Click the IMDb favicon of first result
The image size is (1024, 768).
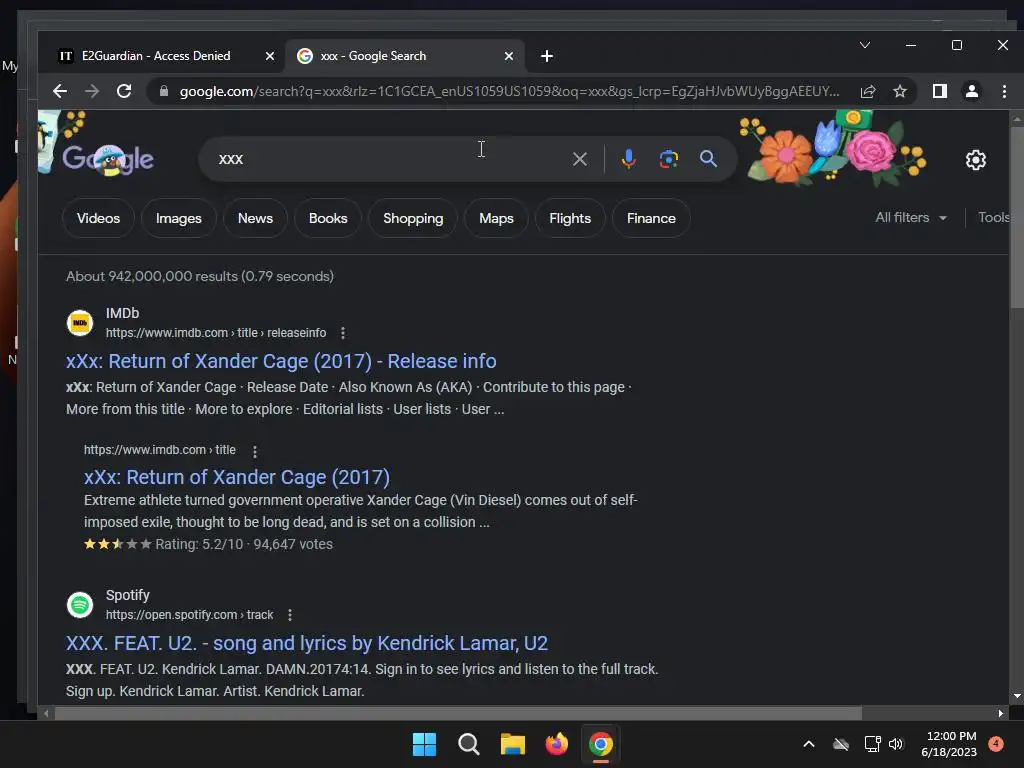80,323
